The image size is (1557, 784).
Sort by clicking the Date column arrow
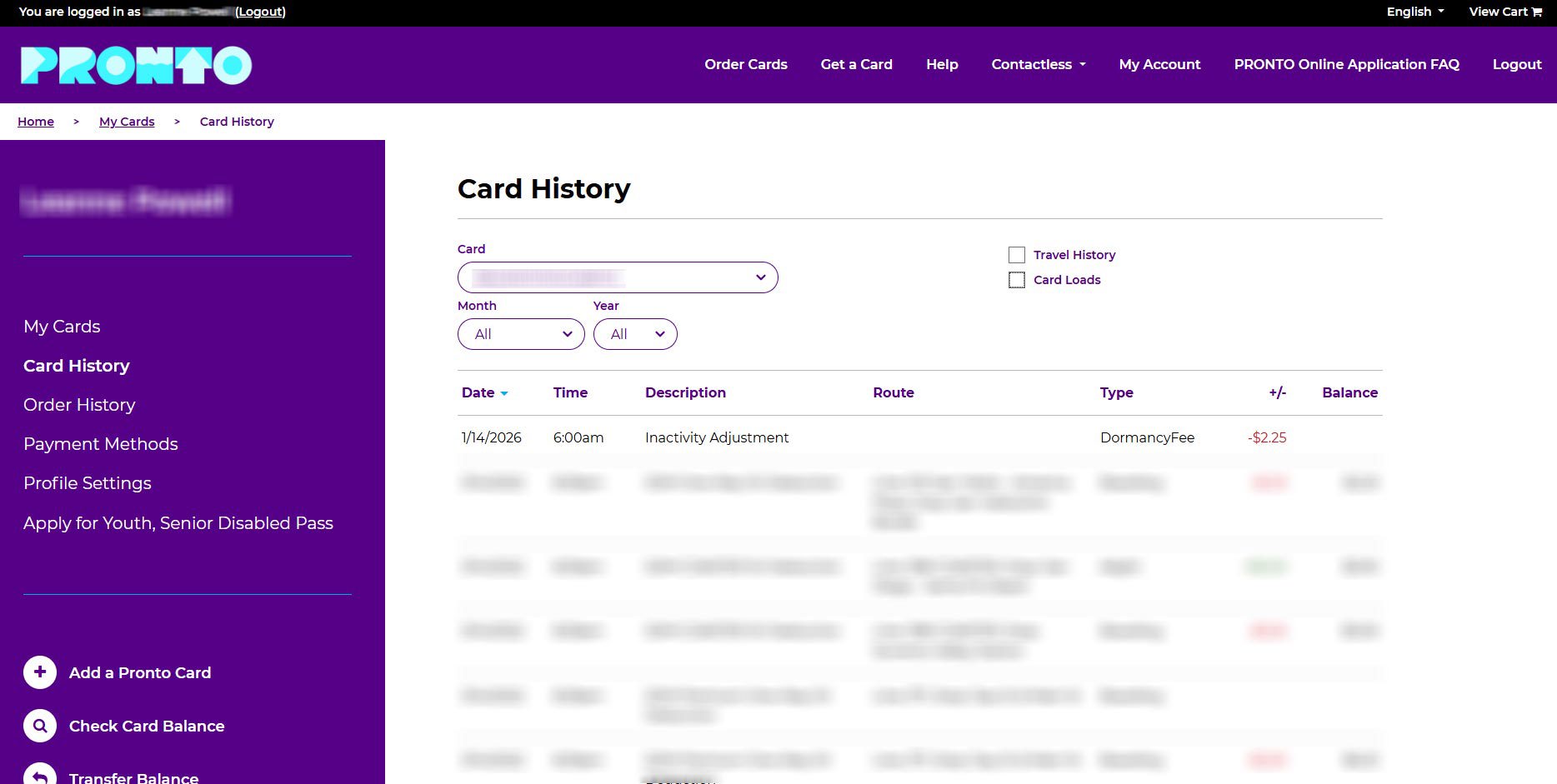(503, 392)
